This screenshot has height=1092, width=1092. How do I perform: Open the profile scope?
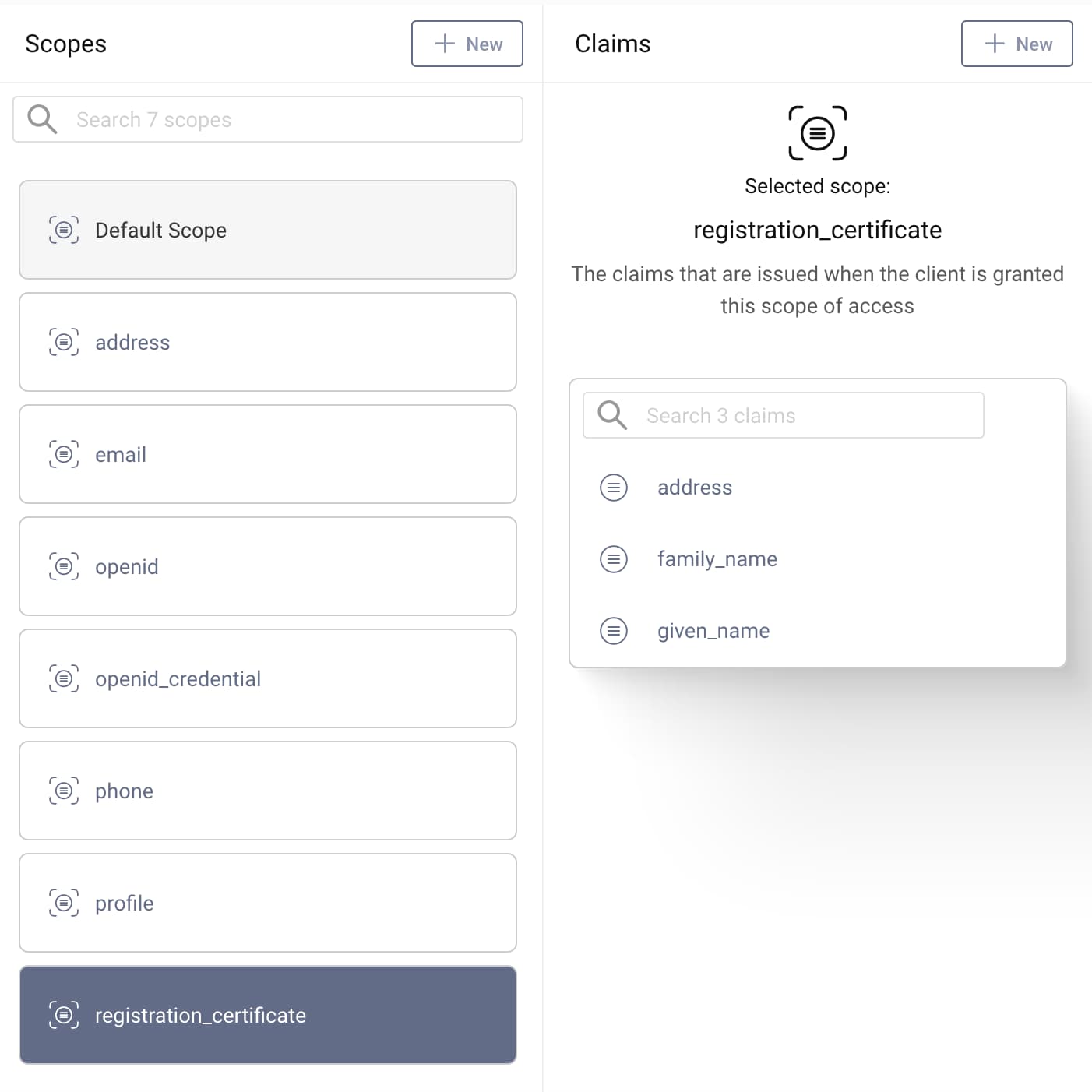coord(268,903)
